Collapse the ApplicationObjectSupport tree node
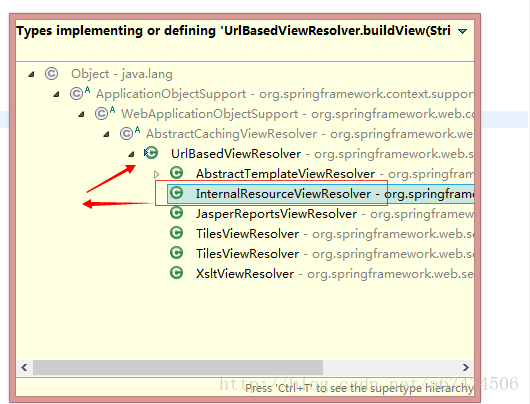 pos(56,94)
